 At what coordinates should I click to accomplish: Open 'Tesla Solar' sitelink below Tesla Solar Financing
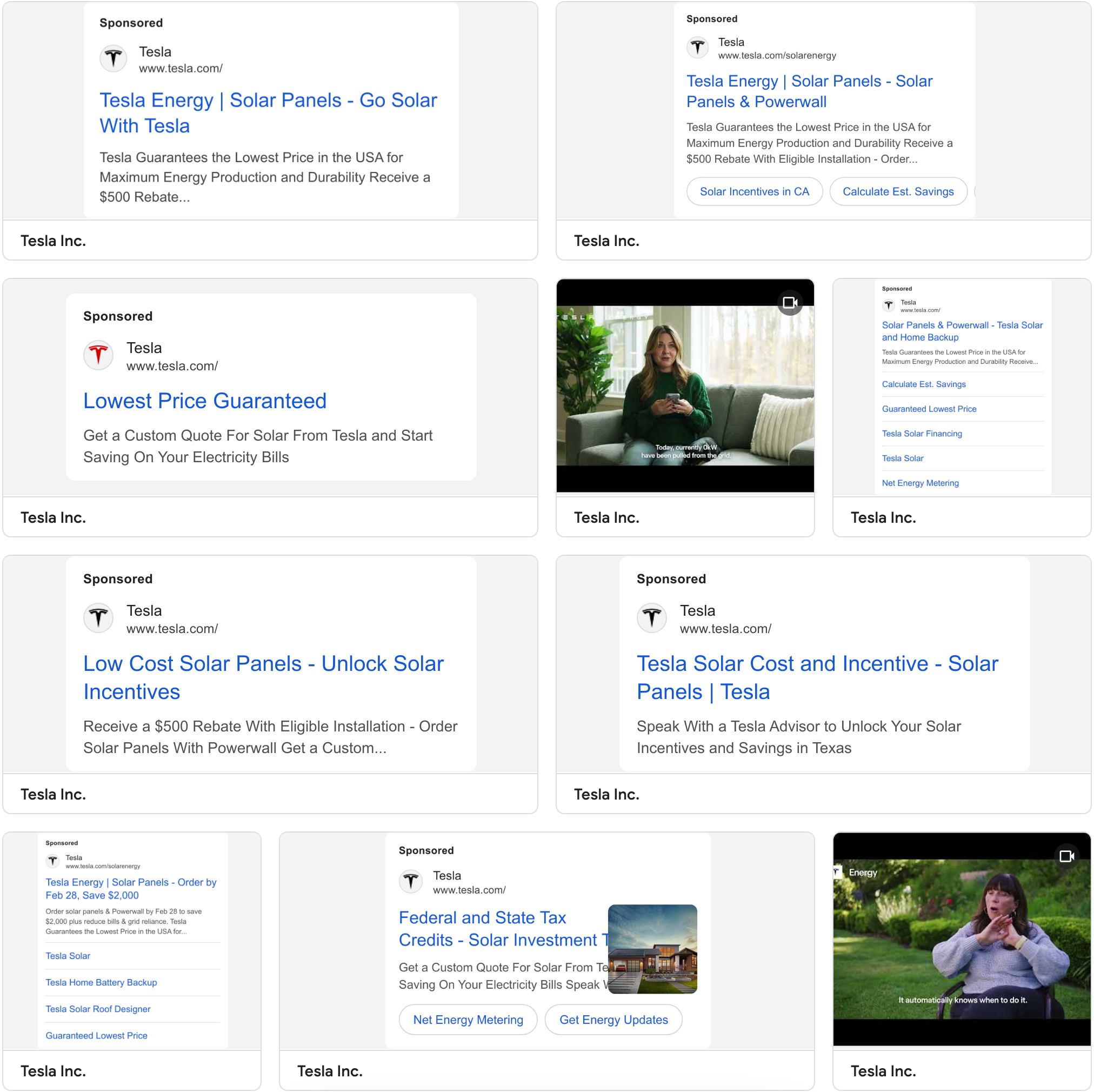[x=903, y=458]
